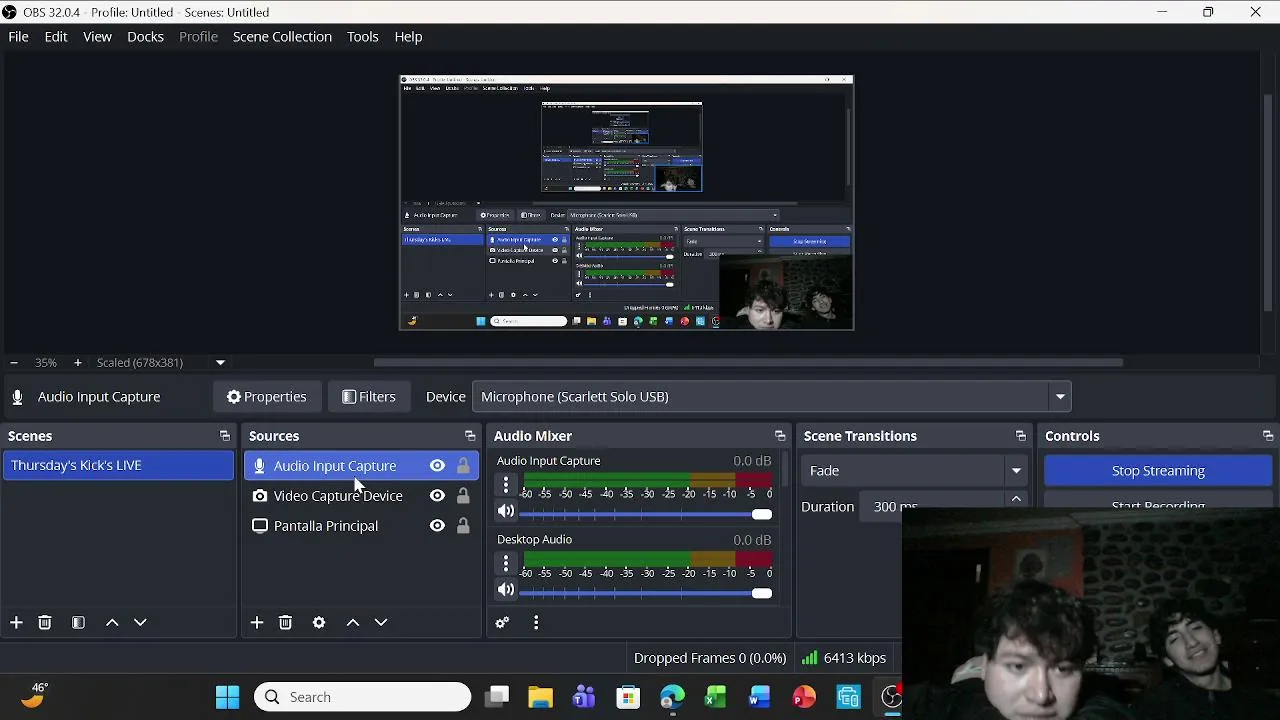Zoom in the preview with plus icon
The width and height of the screenshot is (1280, 720).
[77, 363]
